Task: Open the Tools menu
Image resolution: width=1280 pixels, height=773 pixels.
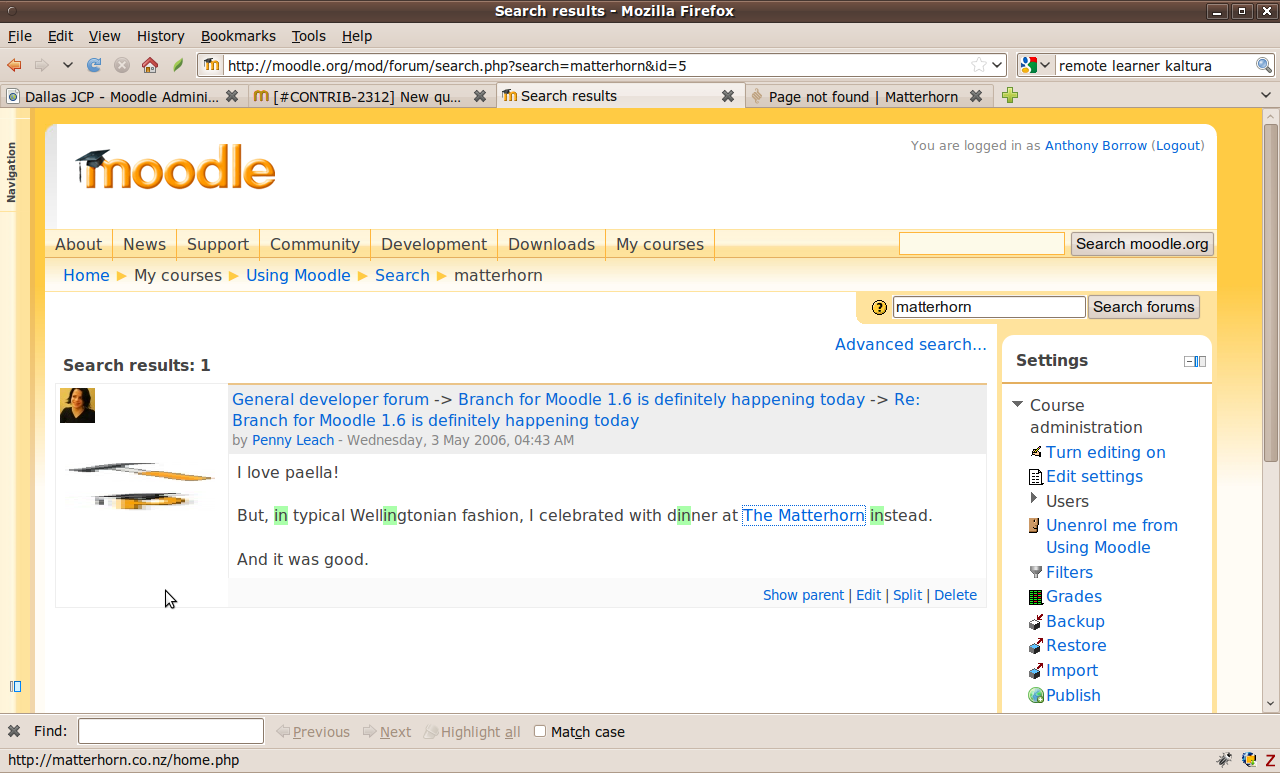Action: tap(309, 36)
